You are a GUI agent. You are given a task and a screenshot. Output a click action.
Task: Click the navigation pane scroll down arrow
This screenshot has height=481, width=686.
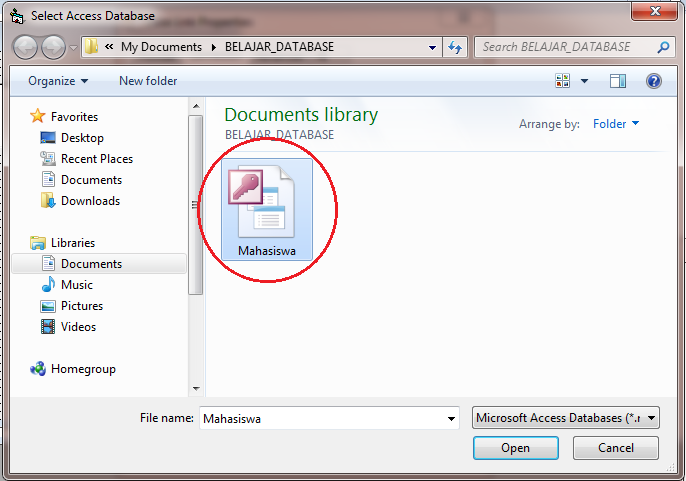point(196,388)
